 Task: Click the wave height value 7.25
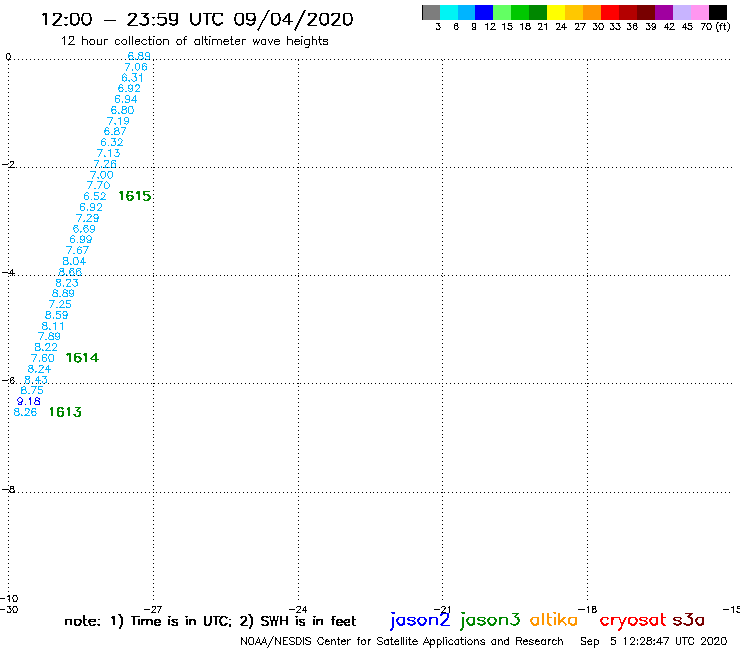pyautogui.click(x=60, y=304)
